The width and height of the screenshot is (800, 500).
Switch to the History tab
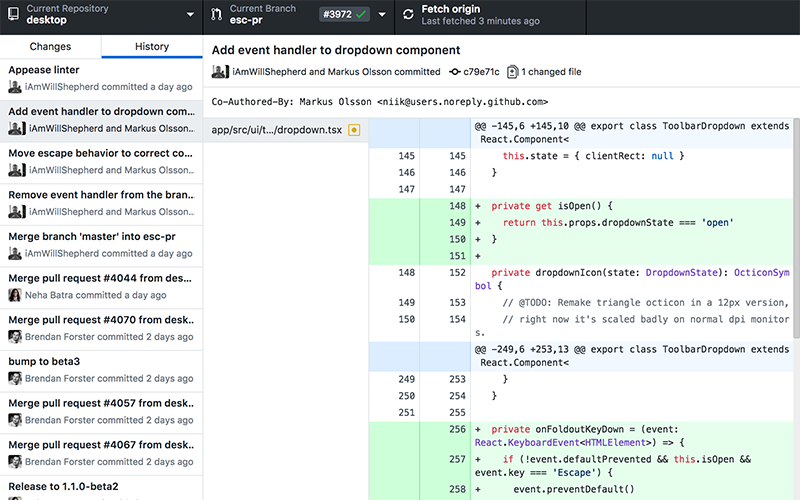152,46
